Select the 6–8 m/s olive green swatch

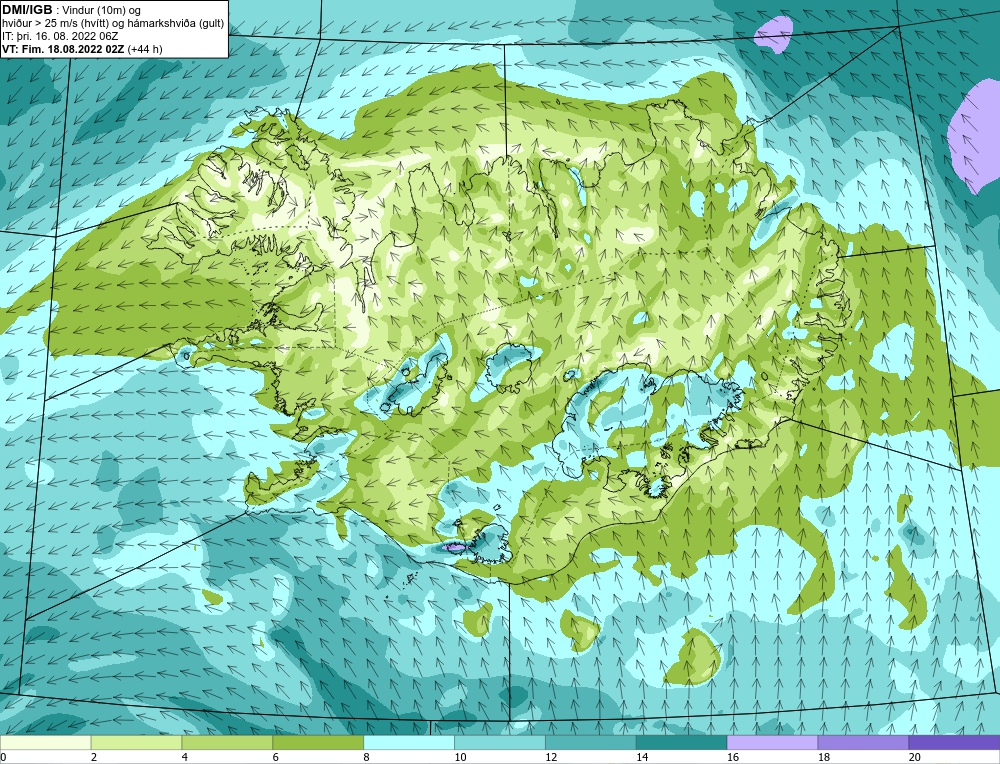[318, 742]
